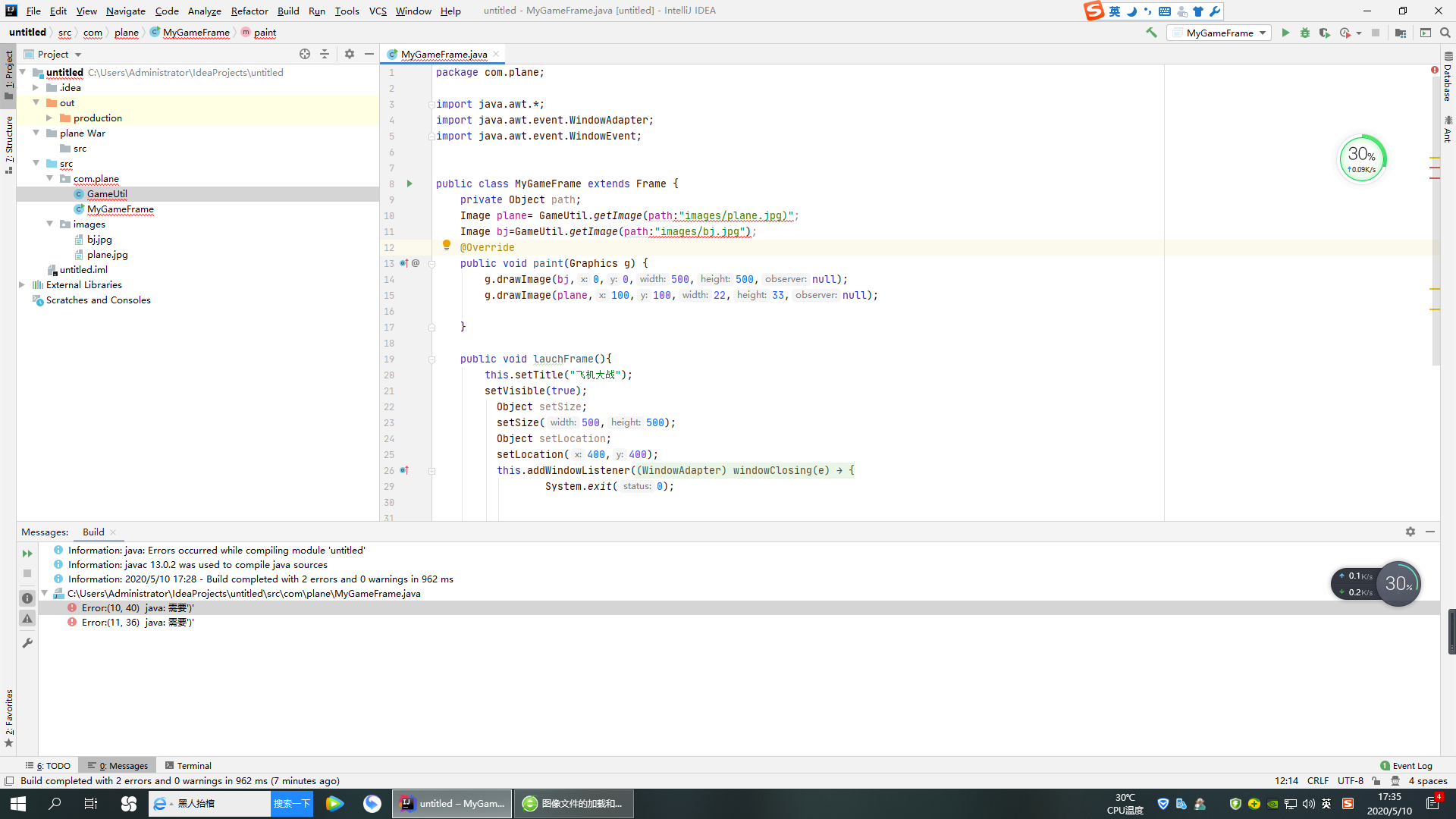Click the red error indicator atop editor scrollbar

pyautogui.click(x=1435, y=70)
